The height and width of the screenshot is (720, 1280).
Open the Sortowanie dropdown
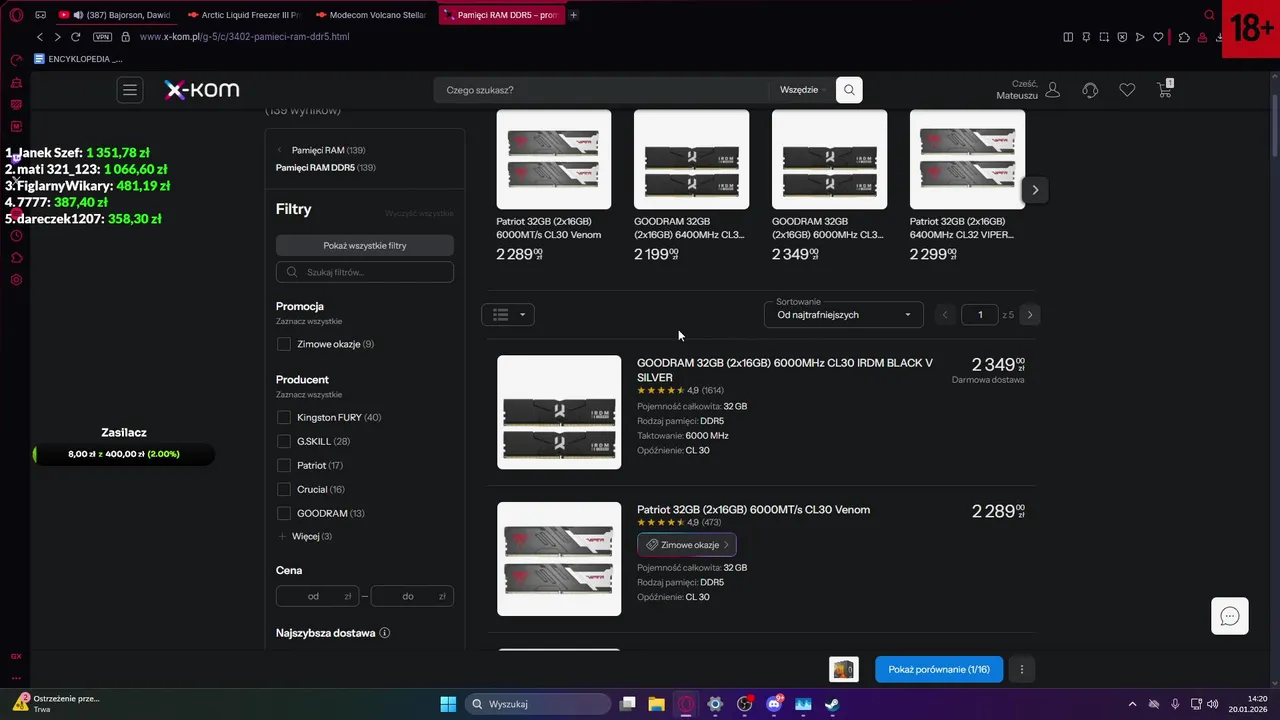point(843,314)
